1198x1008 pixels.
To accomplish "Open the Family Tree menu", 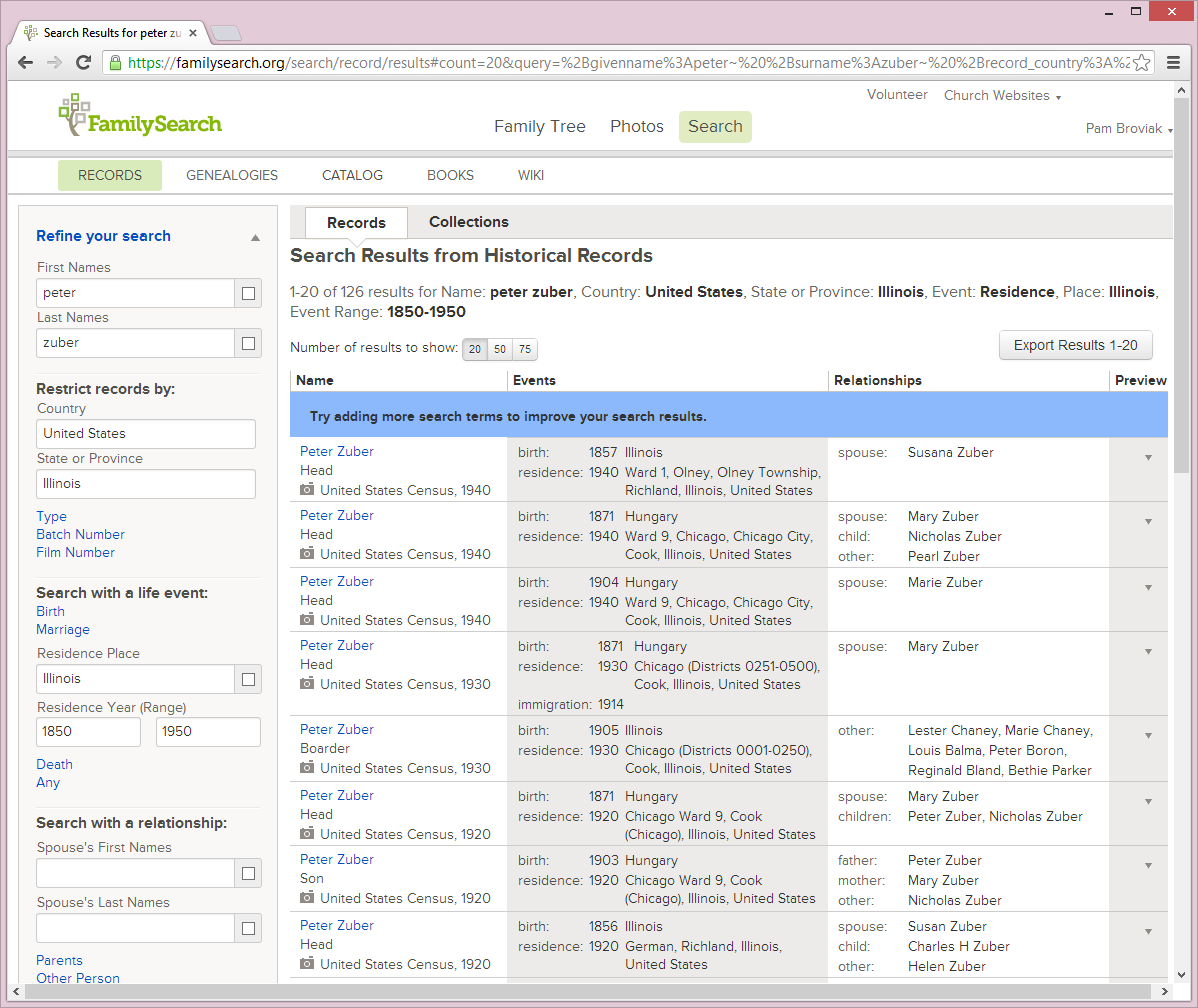I will pyautogui.click(x=539, y=126).
